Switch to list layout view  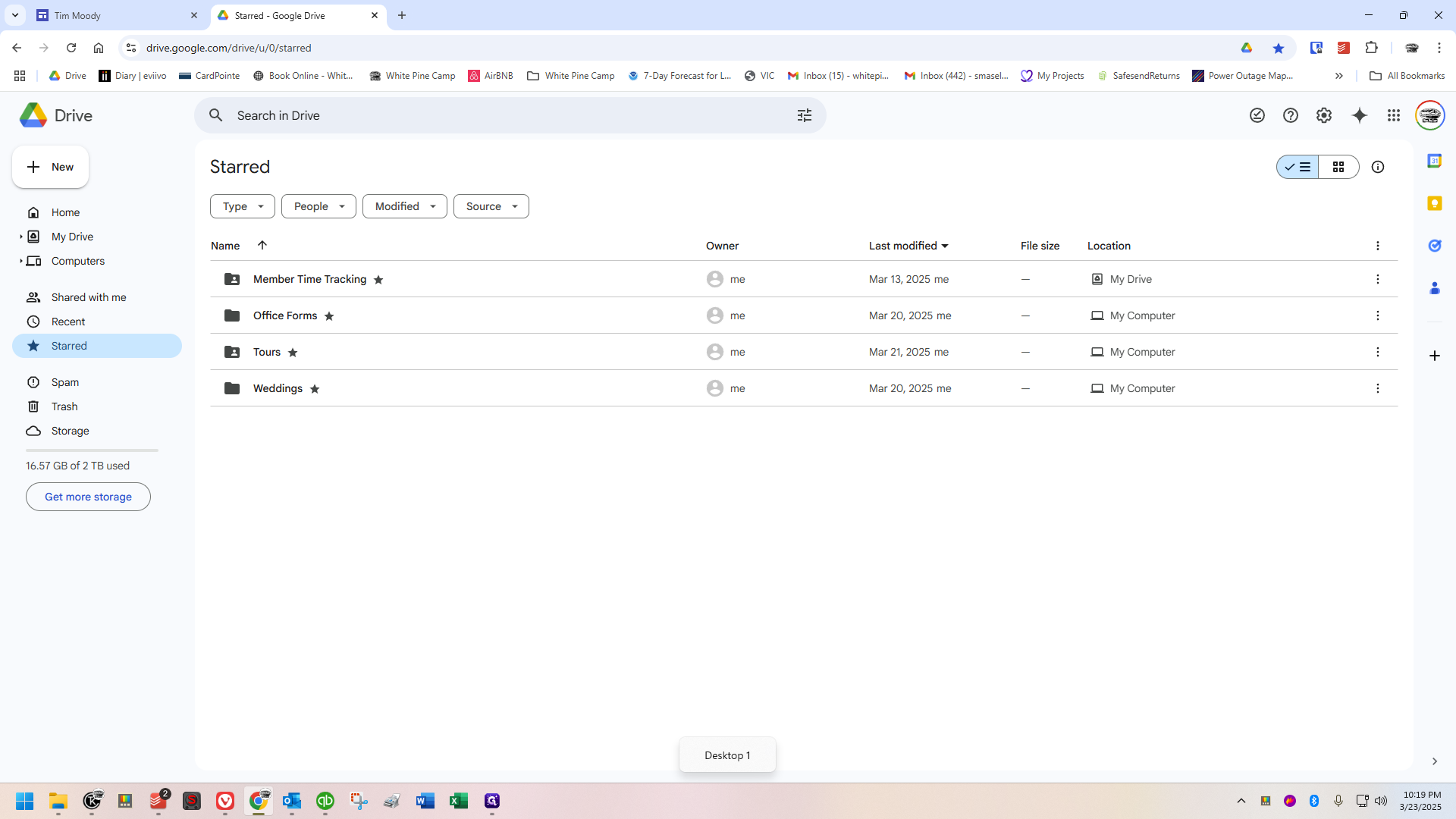pos(1298,167)
